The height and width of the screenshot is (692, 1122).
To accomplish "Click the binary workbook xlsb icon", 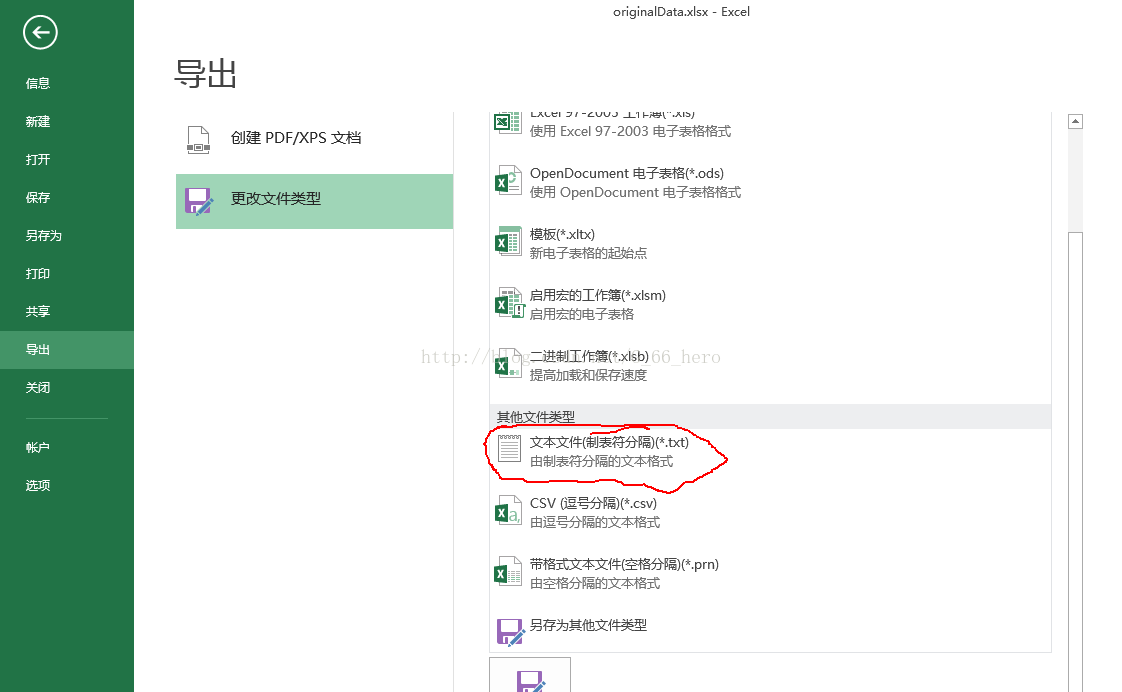I will (508, 364).
